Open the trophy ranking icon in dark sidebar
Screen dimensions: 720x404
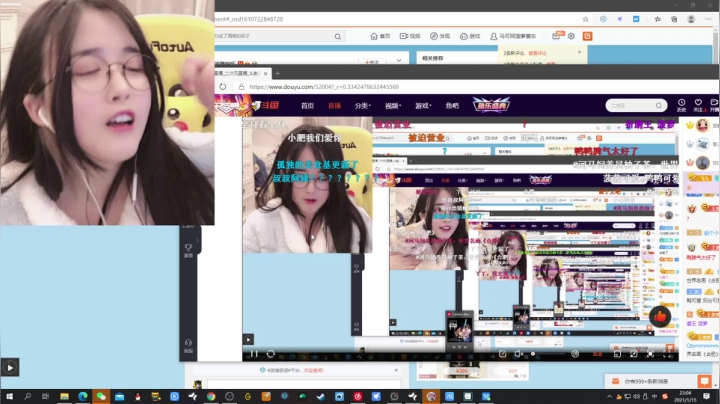coord(188,249)
